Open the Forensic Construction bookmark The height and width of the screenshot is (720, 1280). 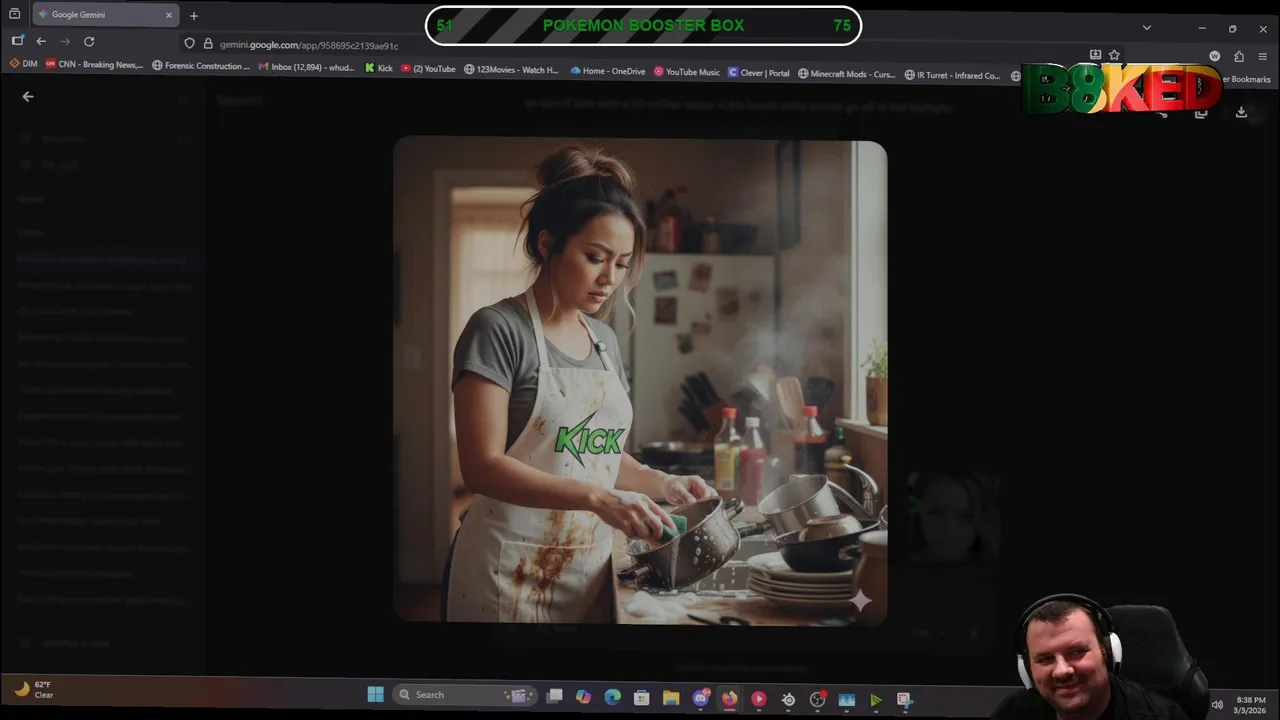[200, 66]
